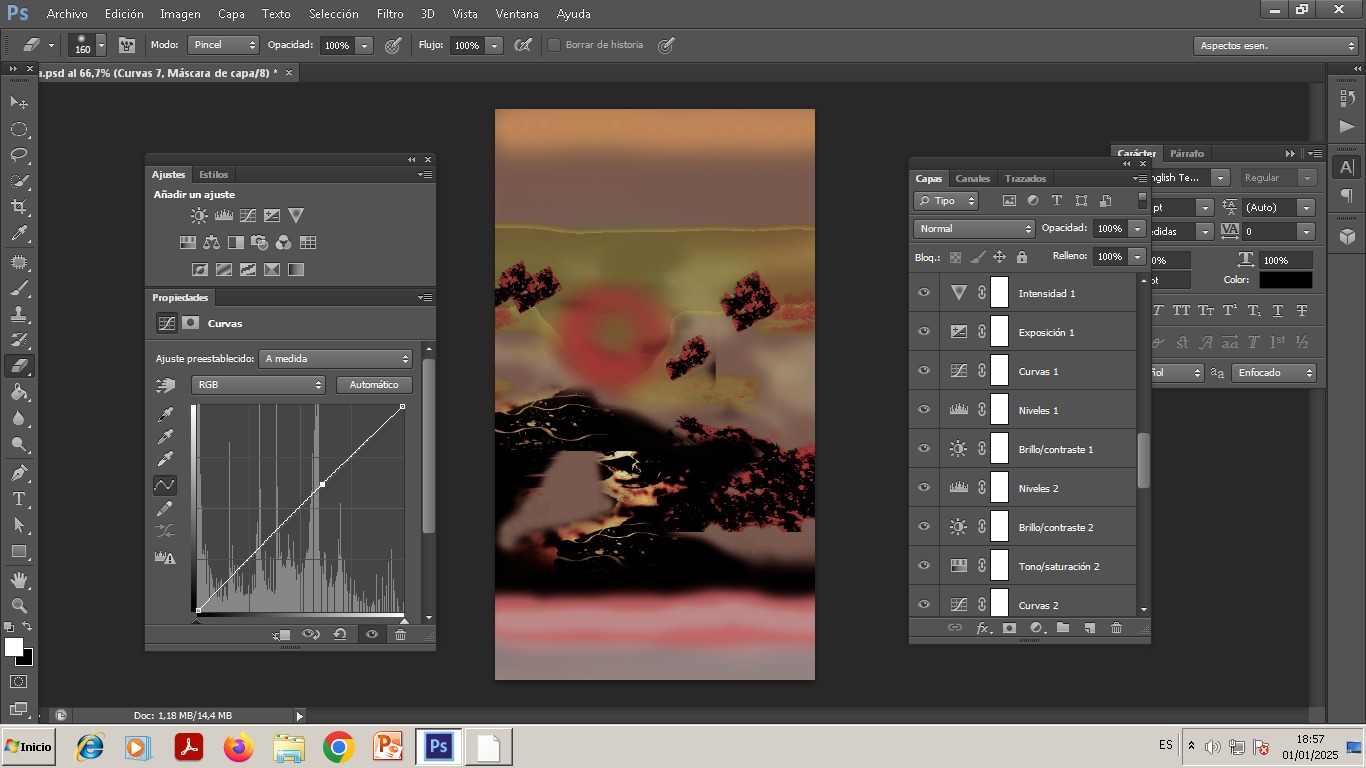The image size is (1366, 768).
Task: Click the midpoint on the curve graph
Action: tap(322, 484)
